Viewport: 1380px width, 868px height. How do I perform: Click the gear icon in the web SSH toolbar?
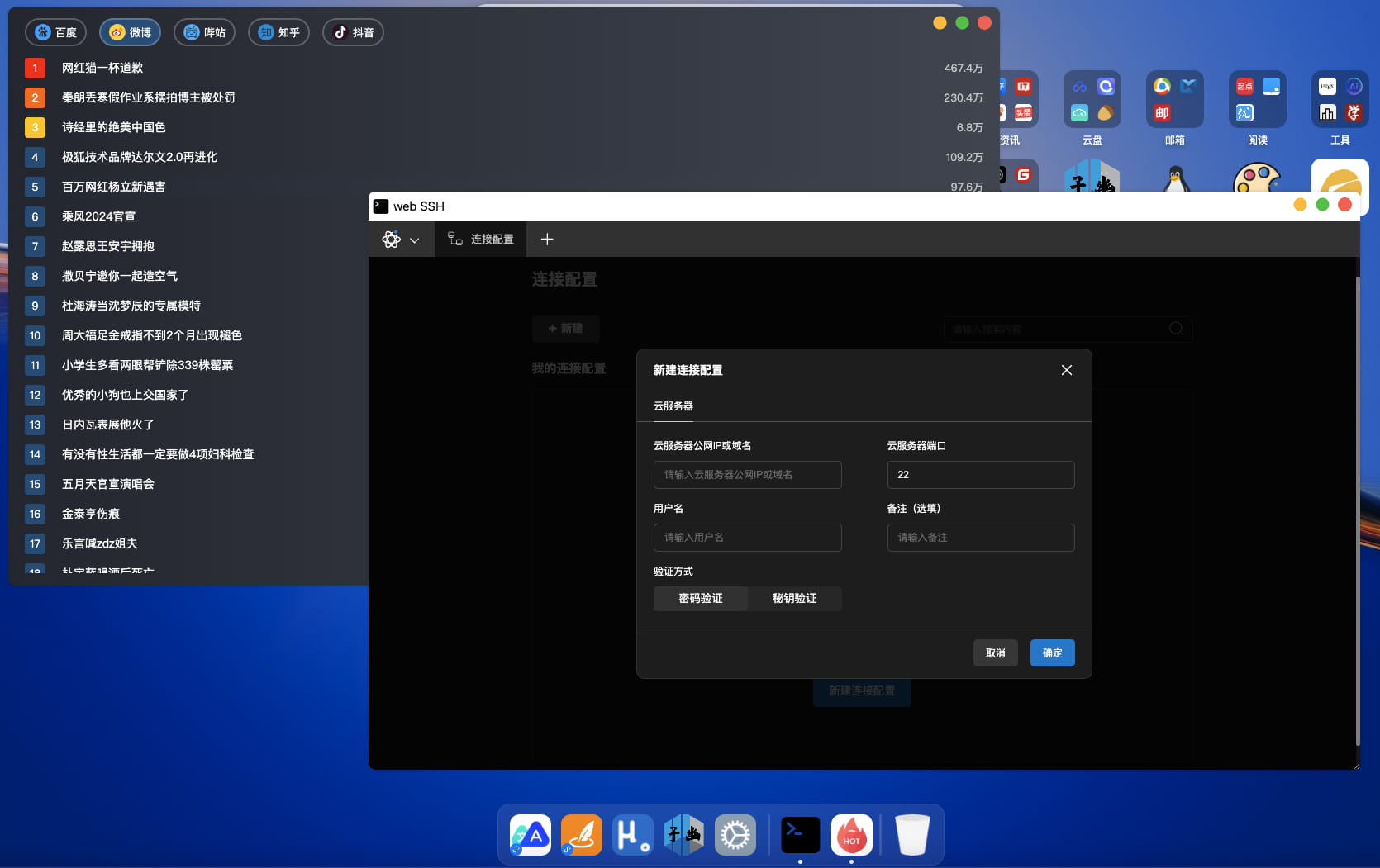391,240
